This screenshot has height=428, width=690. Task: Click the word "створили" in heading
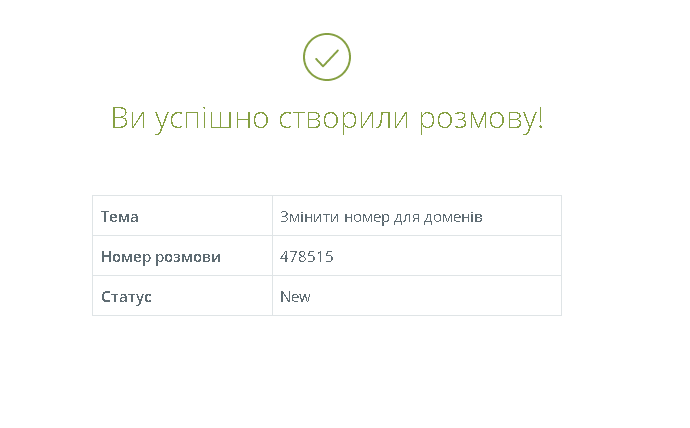pos(344,119)
